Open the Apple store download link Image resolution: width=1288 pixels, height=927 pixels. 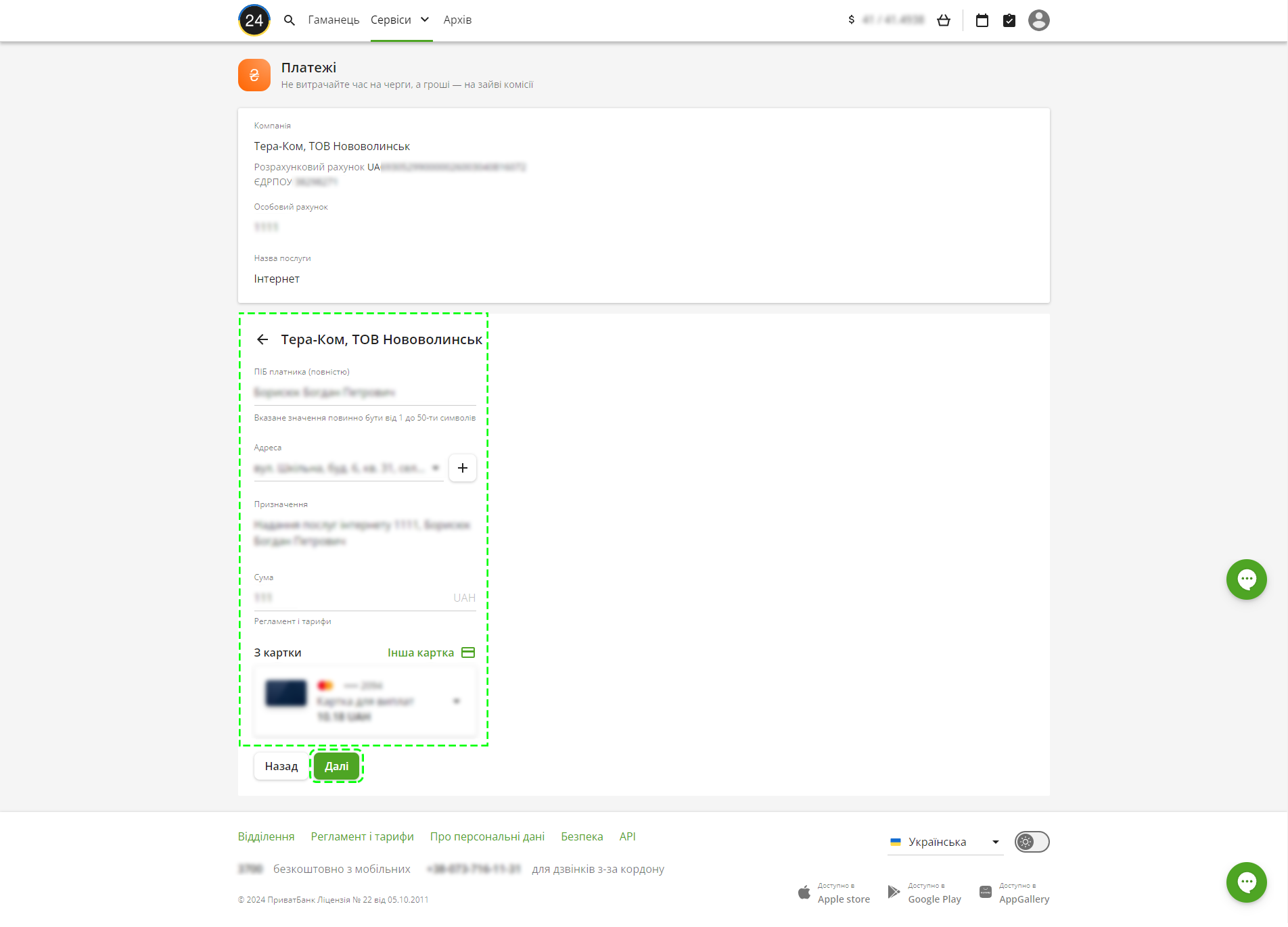[834, 893]
